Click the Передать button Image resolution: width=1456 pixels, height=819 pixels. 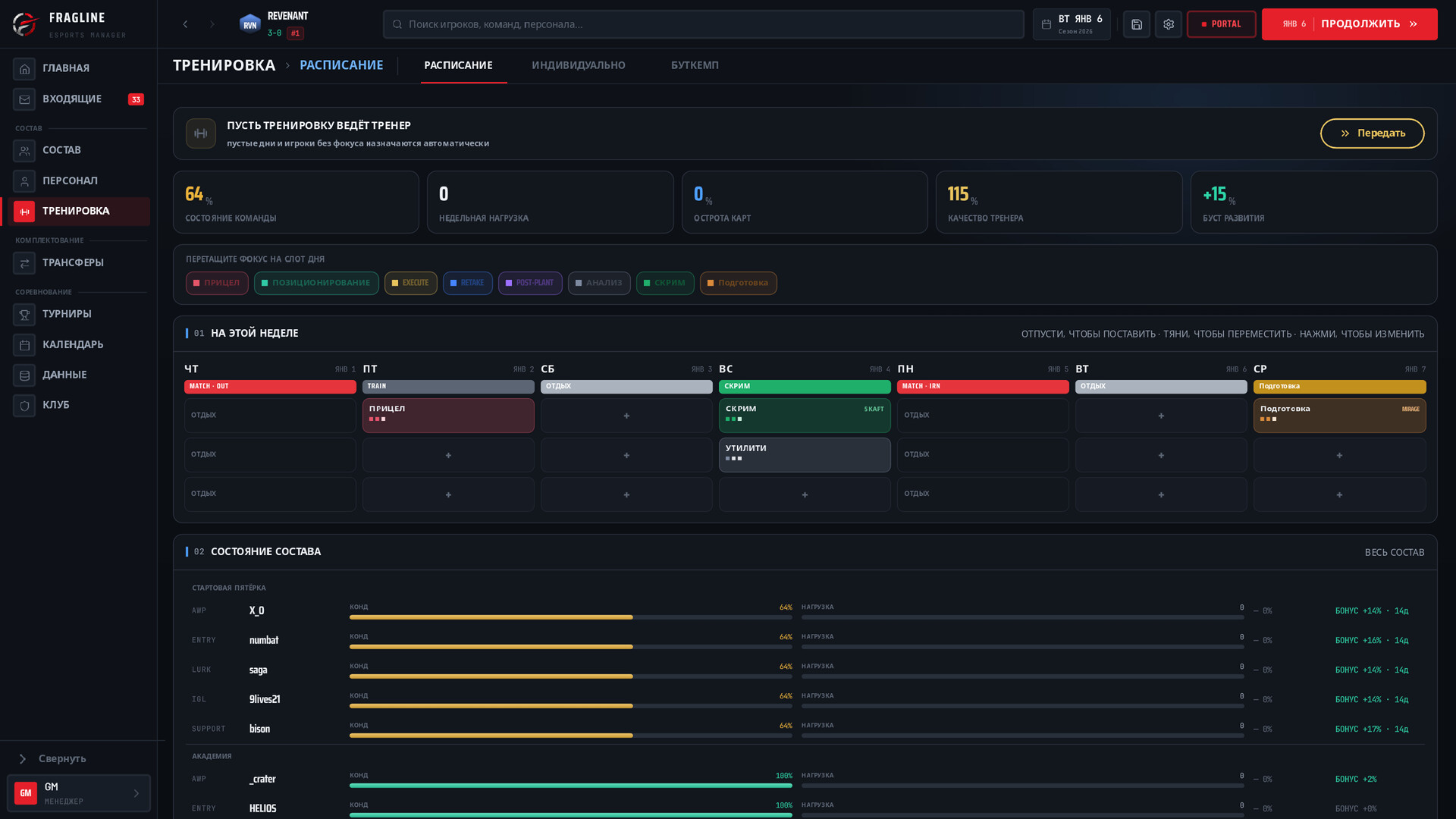tap(1372, 133)
